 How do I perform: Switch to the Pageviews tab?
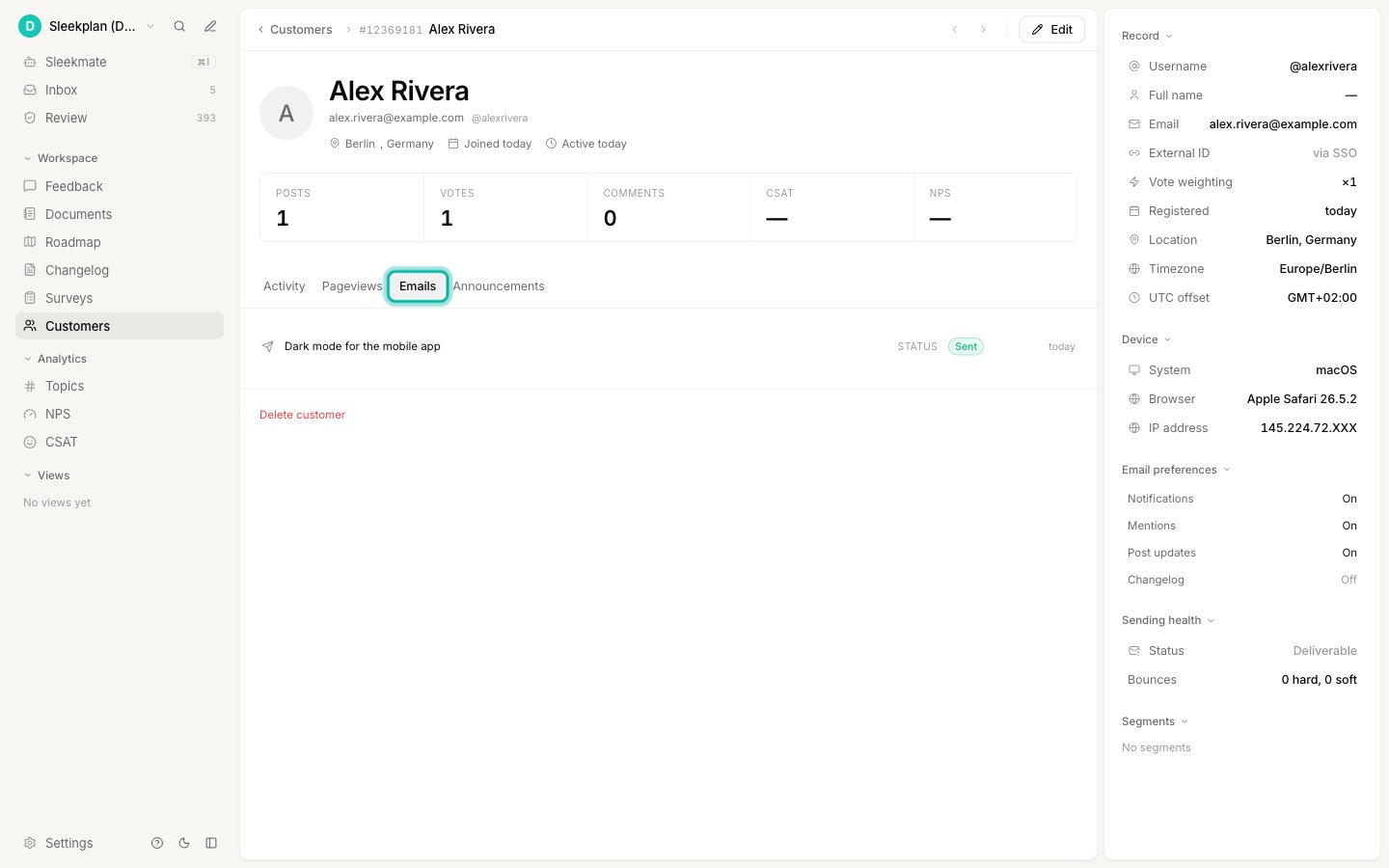click(x=352, y=286)
